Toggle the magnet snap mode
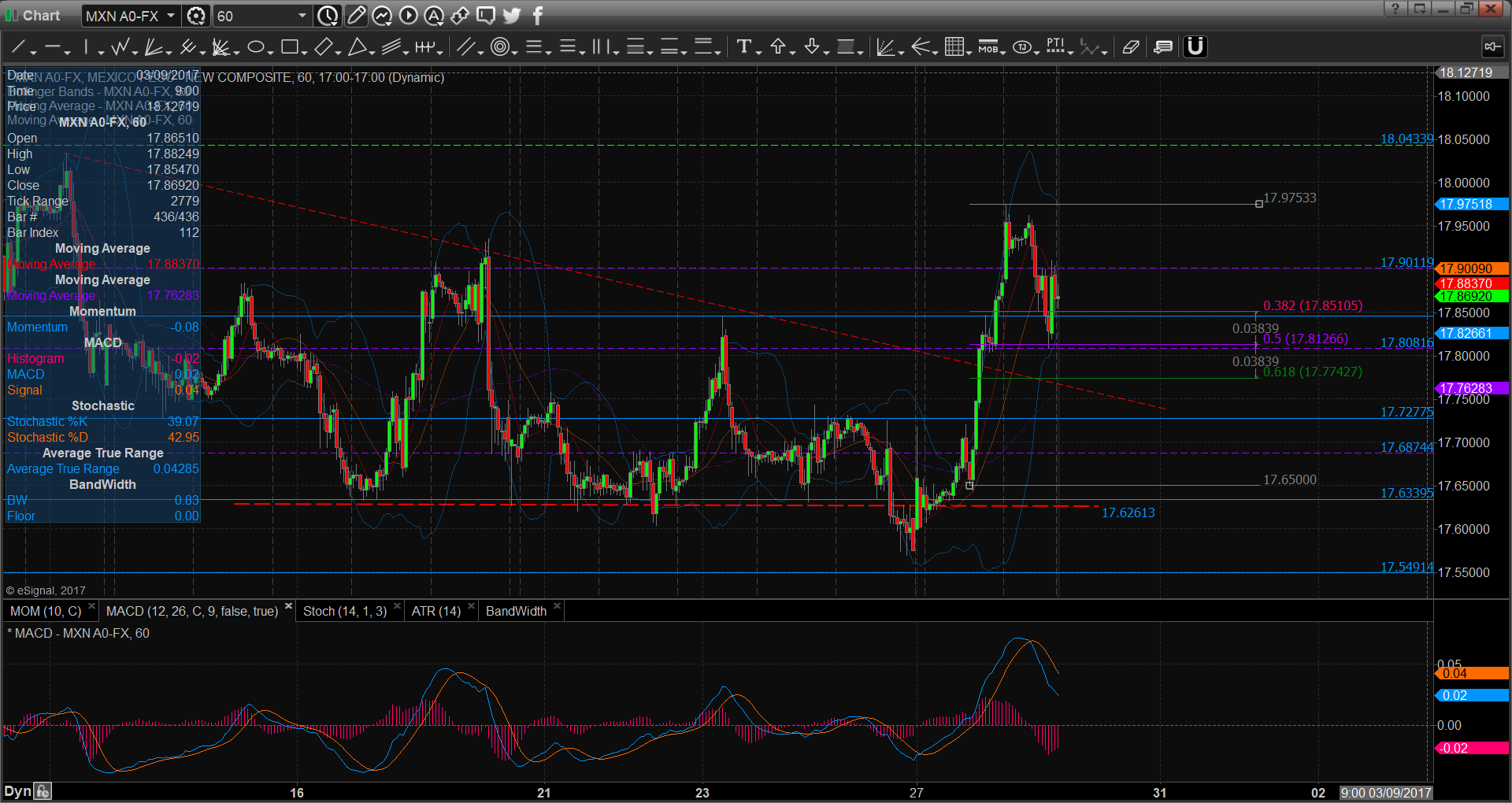This screenshot has width=1512, height=803. pos(1195,47)
